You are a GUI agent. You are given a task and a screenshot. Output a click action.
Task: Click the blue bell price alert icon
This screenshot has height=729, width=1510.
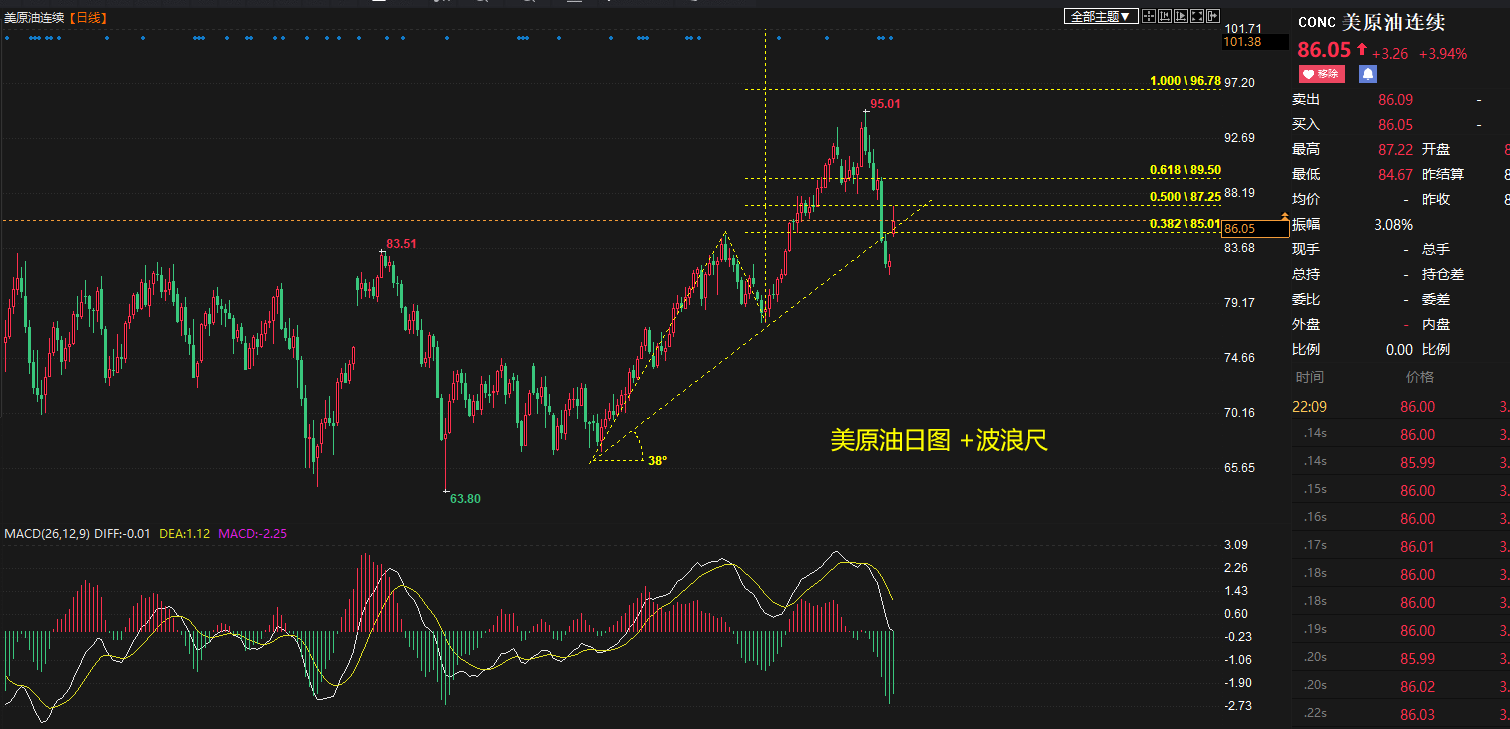1368,74
